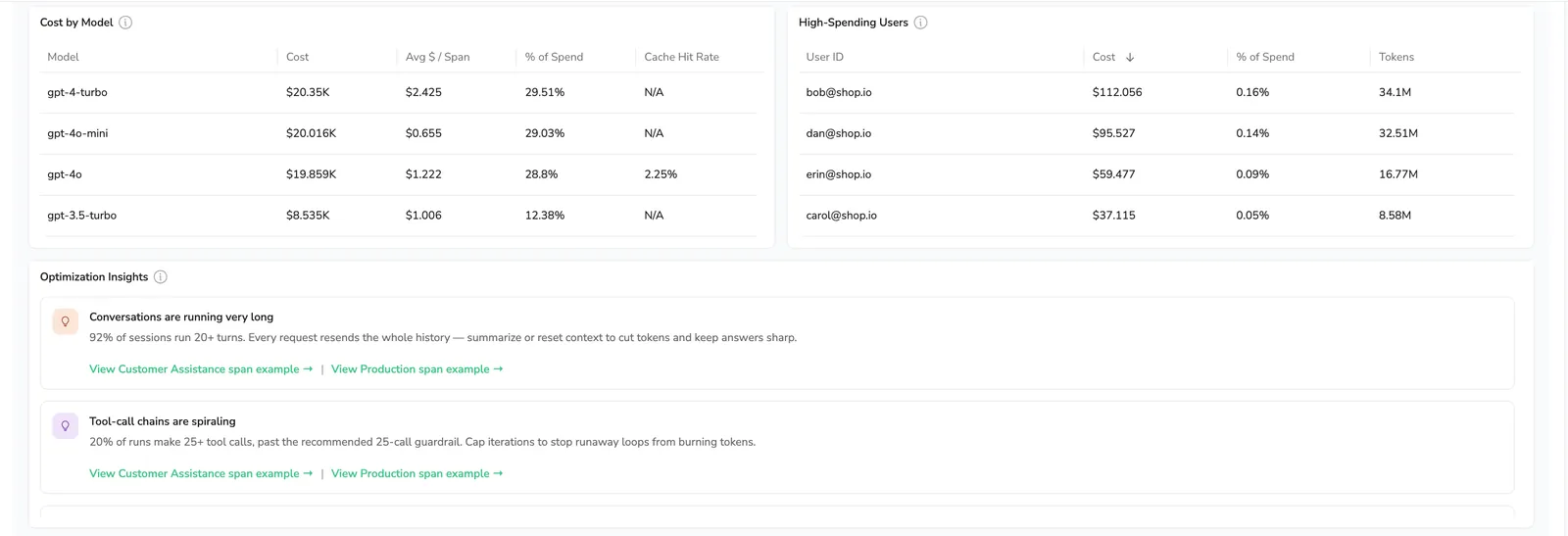Screen dimensions: 1568x536
Task: Click the Cost sort arrow in High-Spending Users
Action: tap(1130, 57)
